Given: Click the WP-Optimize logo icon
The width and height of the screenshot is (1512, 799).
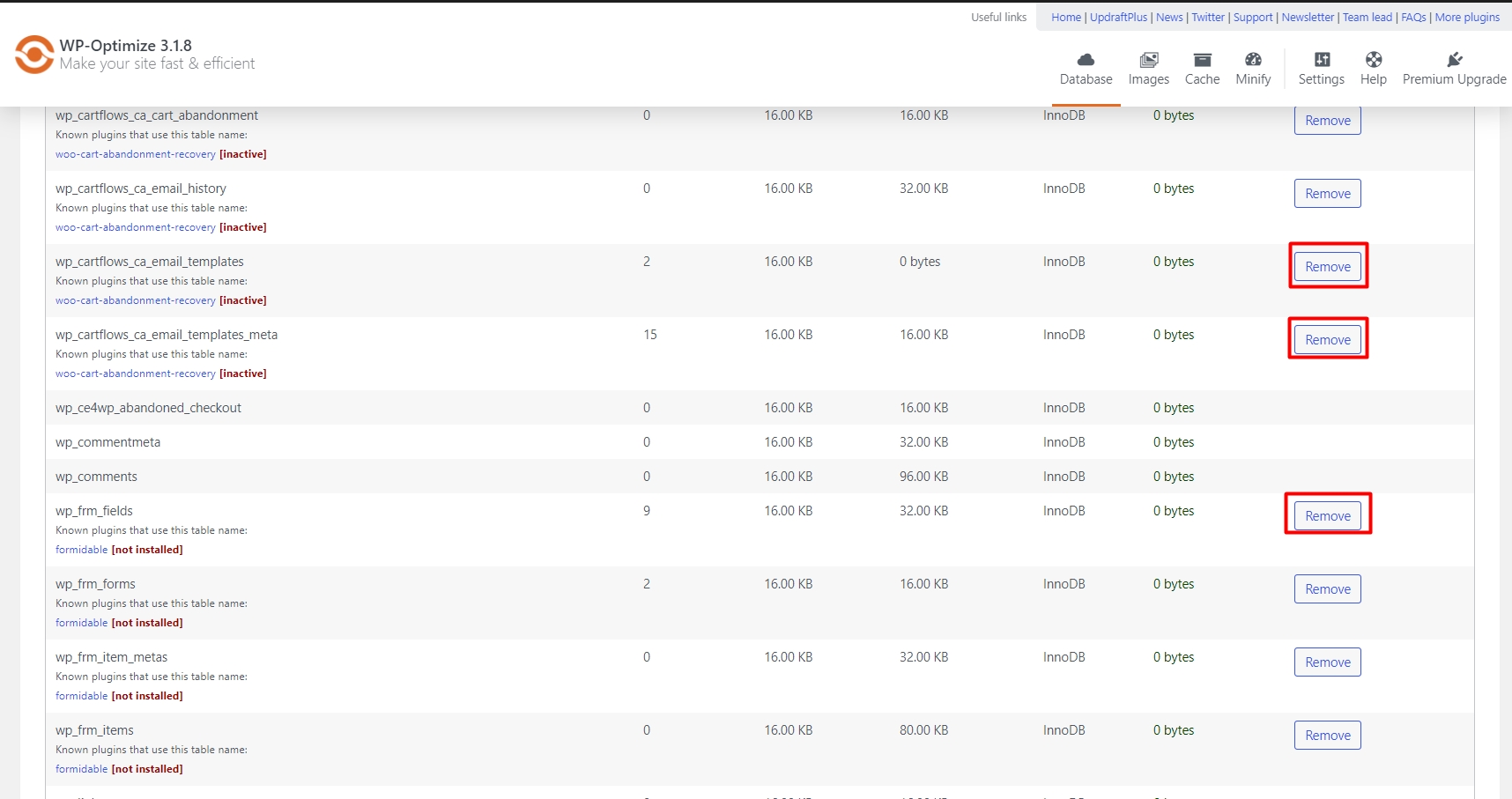Looking at the screenshot, I should tap(34, 55).
